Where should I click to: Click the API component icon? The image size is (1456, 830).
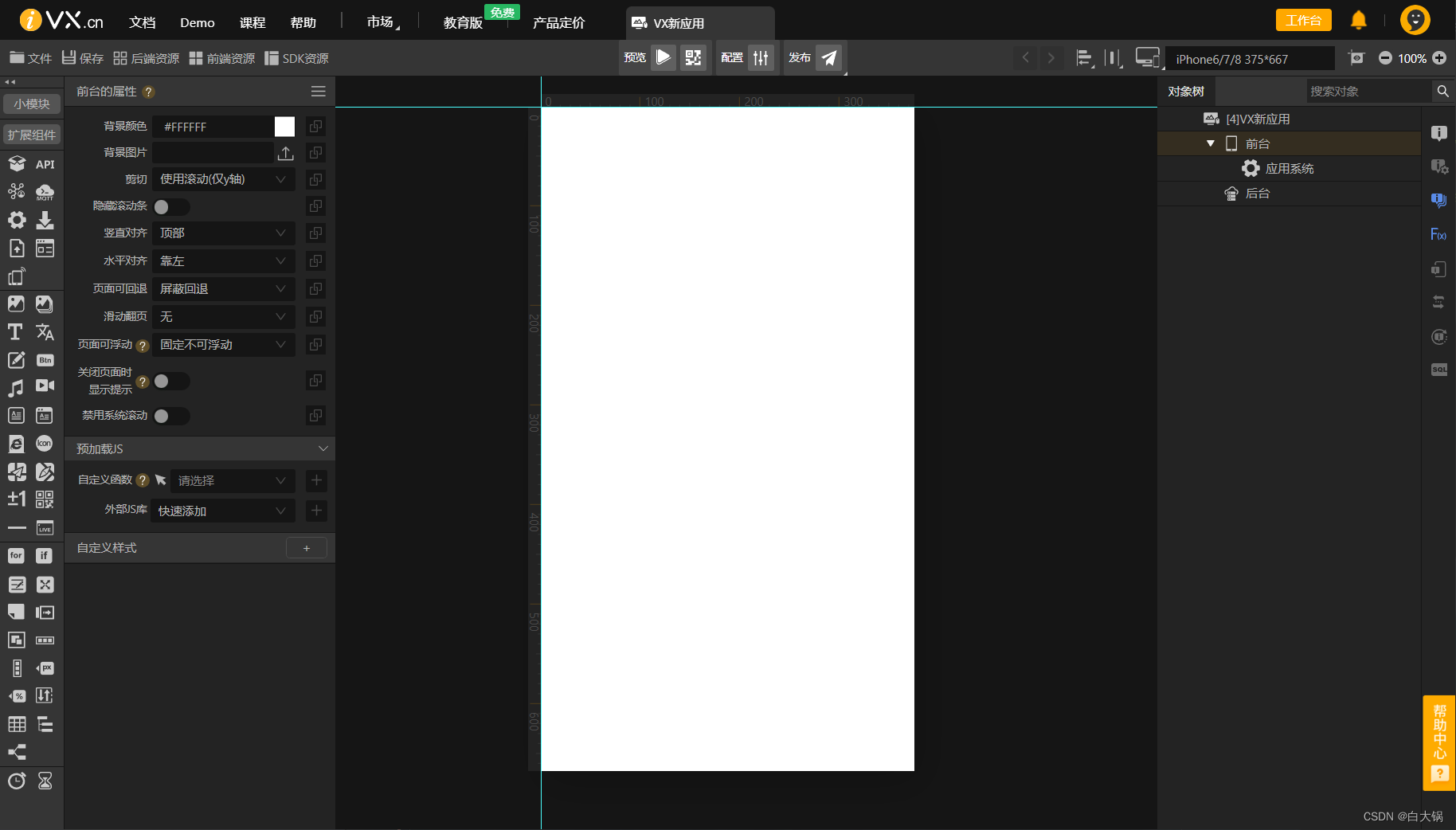tap(45, 164)
